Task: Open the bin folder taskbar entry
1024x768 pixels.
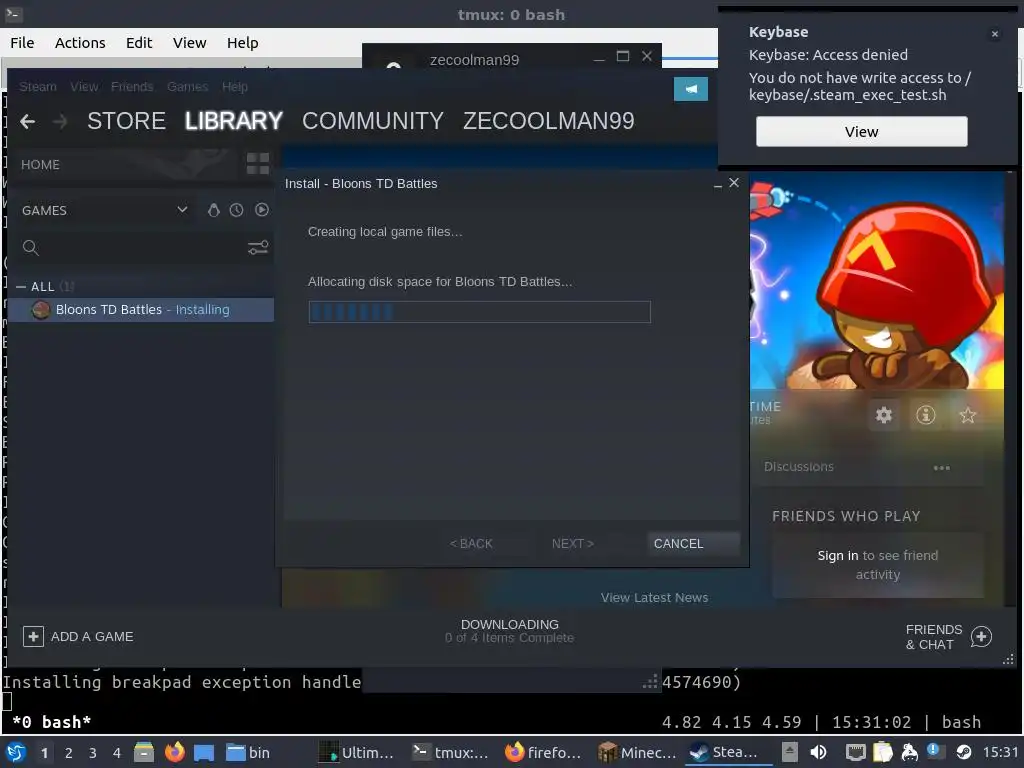Action: point(248,752)
